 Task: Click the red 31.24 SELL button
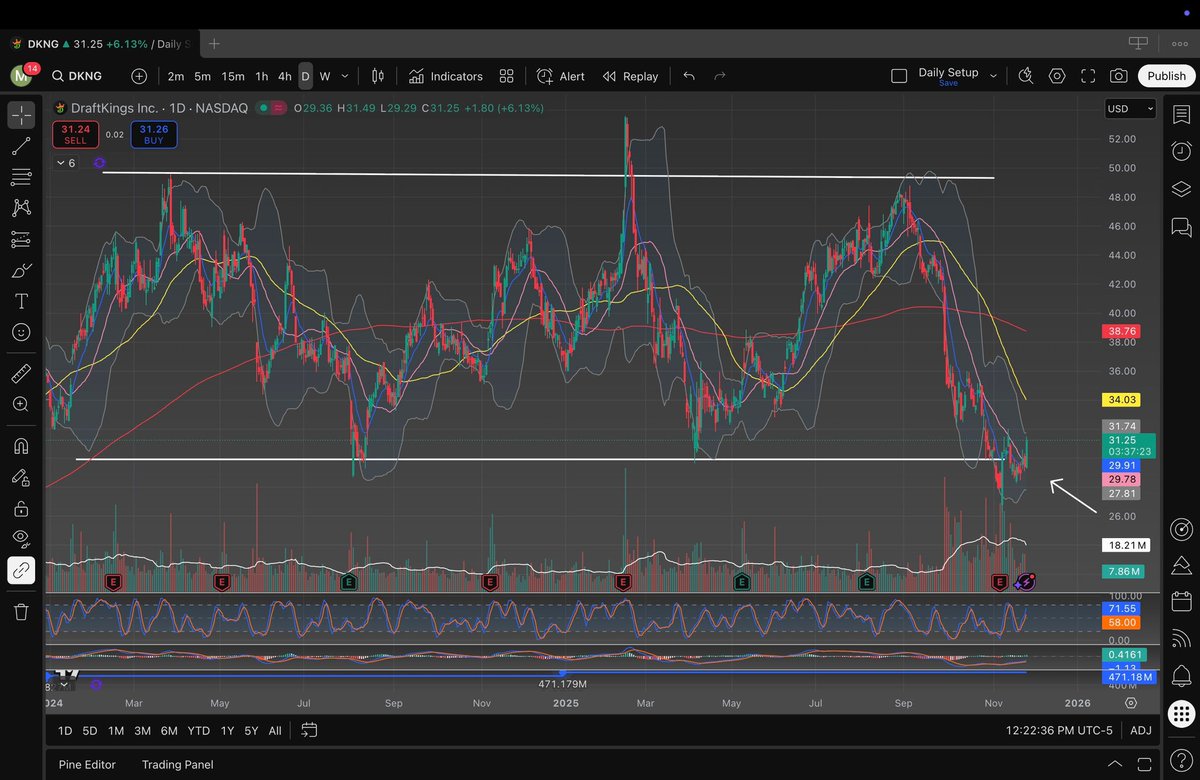click(x=75, y=135)
